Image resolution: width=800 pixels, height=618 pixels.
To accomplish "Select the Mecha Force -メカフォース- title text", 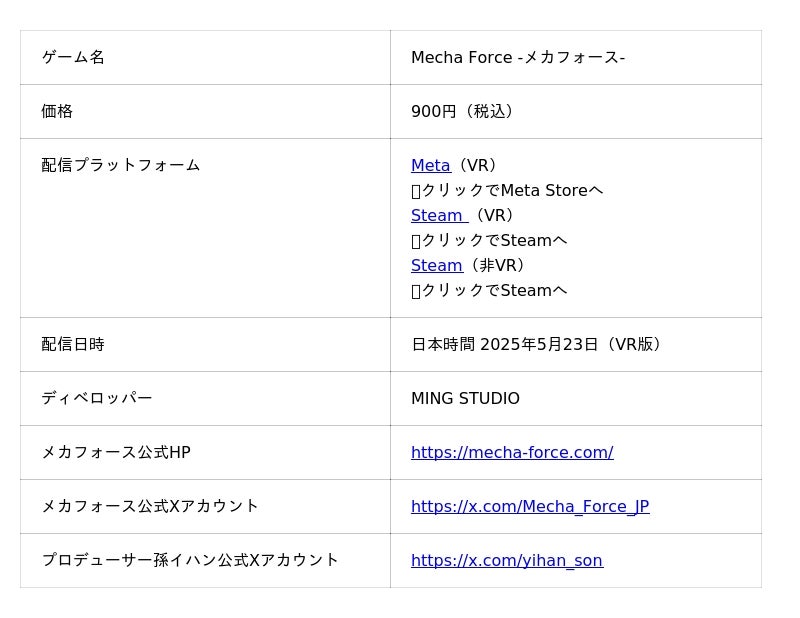I will (x=518, y=58).
